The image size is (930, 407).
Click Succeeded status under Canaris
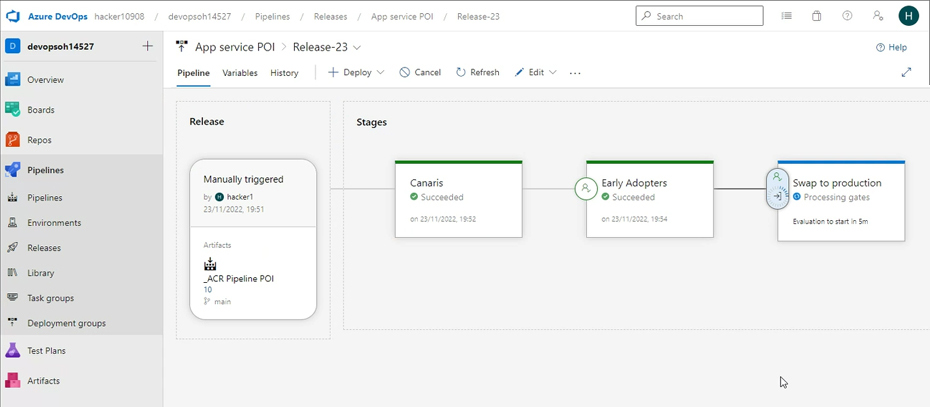tap(442, 197)
